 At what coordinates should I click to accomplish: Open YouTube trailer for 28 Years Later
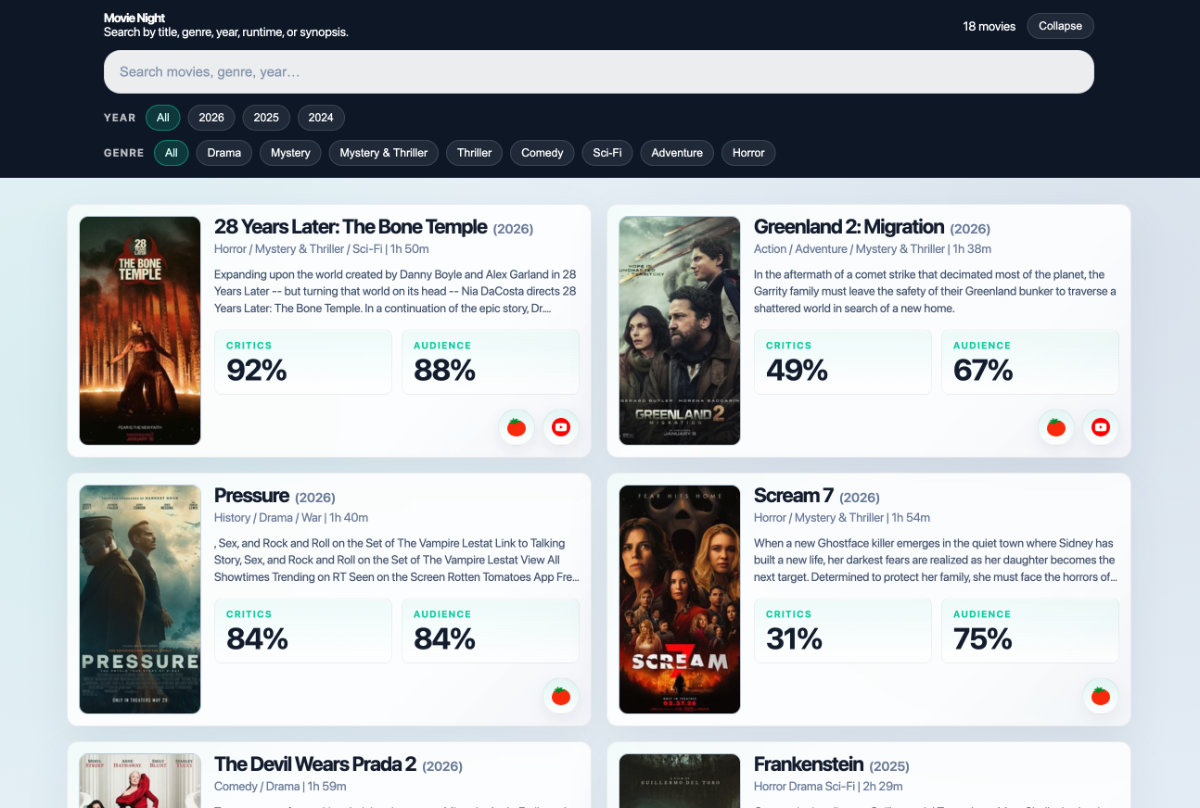pyautogui.click(x=561, y=427)
